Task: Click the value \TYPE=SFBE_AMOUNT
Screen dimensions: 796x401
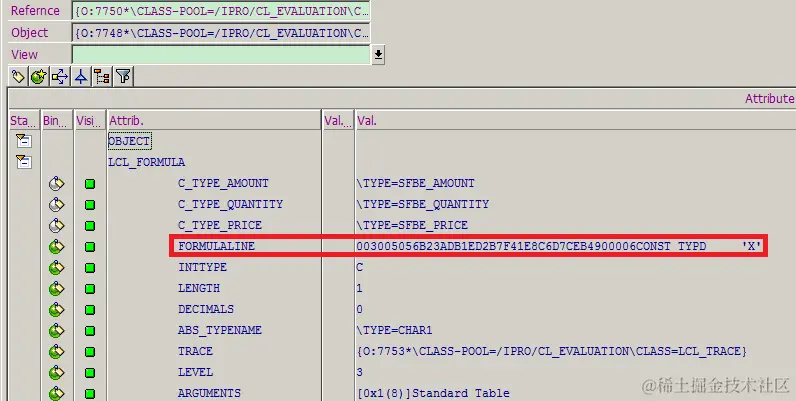Action: [416, 183]
